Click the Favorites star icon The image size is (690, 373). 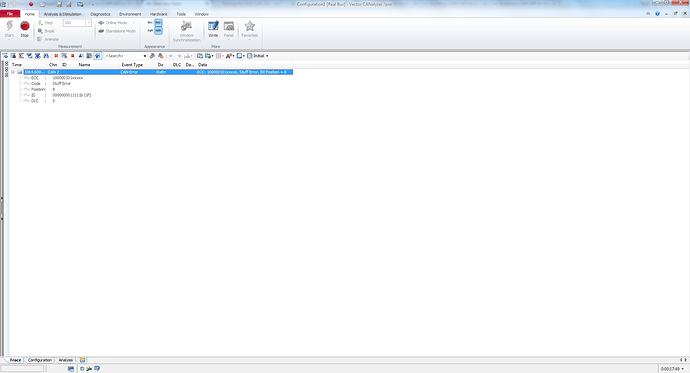point(250,26)
